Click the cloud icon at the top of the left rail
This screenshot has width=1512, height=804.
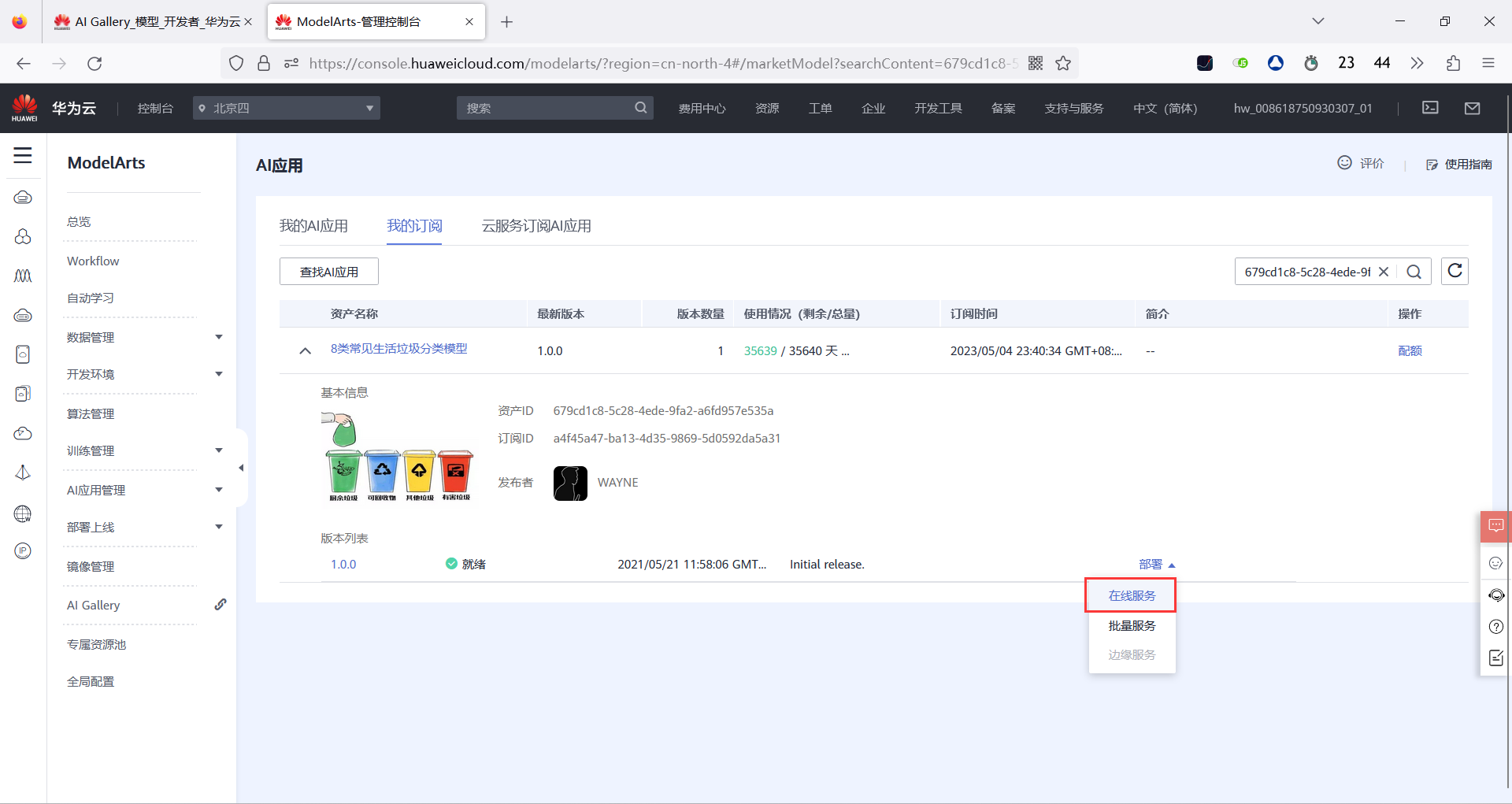(23, 197)
